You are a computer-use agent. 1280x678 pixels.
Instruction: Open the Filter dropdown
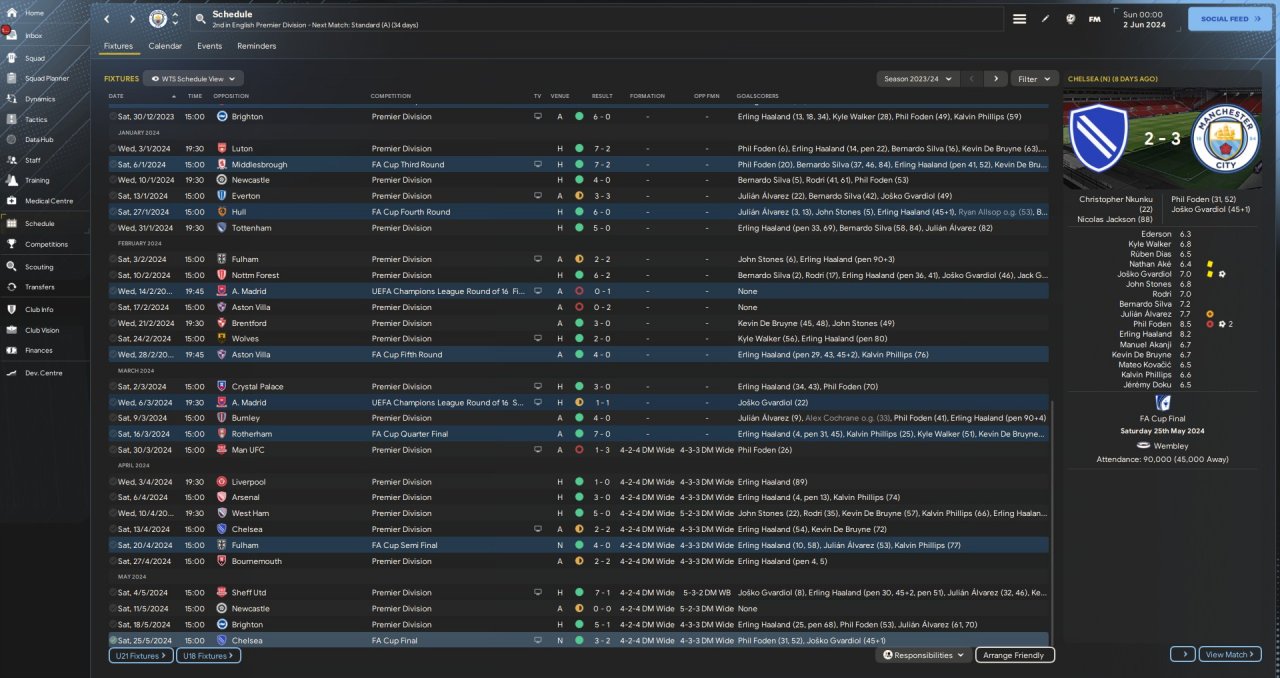click(x=1034, y=78)
